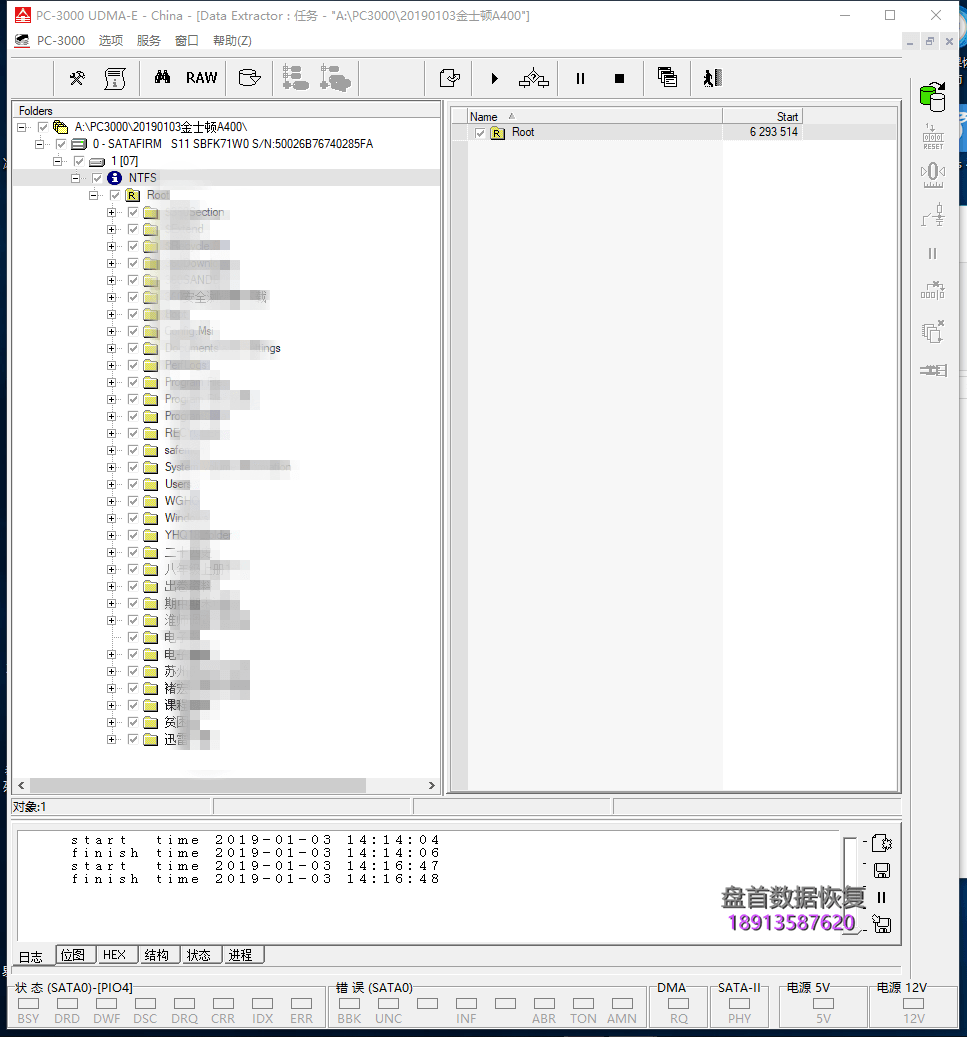Select the 日志 tab
Image resolution: width=967 pixels, height=1037 pixels.
coord(31,957)
